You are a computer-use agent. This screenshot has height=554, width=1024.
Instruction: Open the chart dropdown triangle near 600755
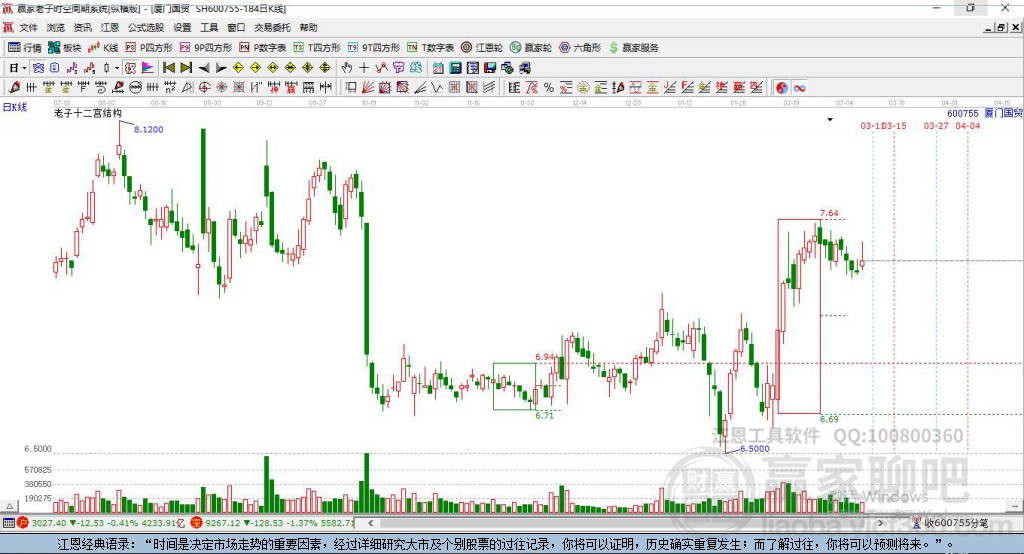pos(830,120)
